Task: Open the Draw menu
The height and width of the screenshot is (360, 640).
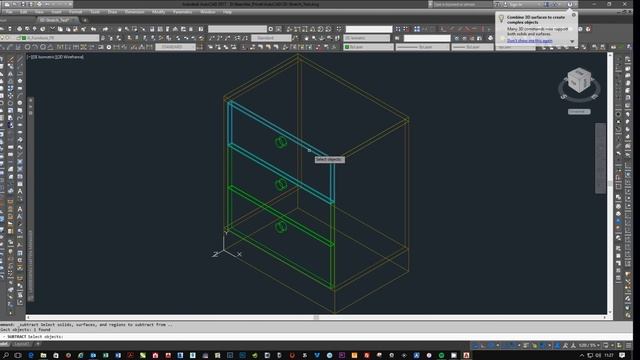Action: [x=112, y=12]
